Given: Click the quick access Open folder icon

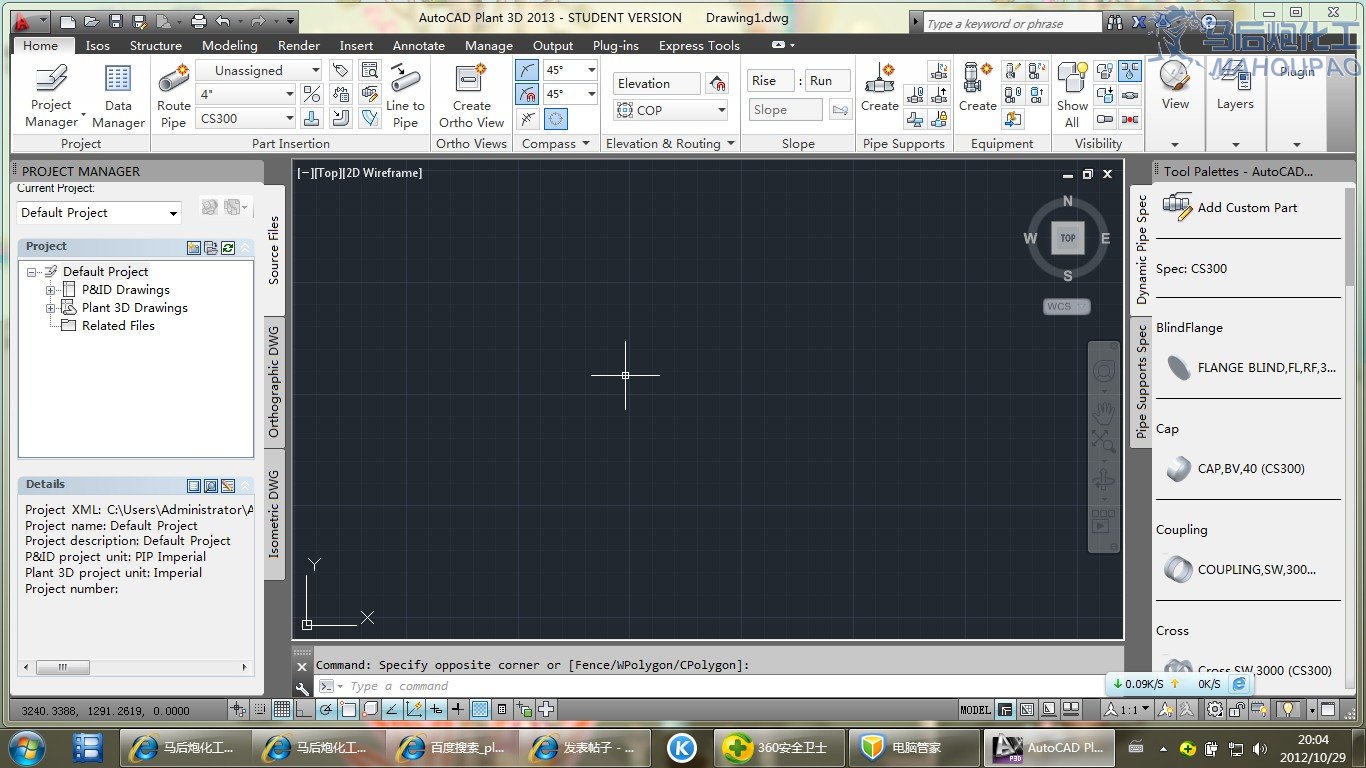Looking at the screenshot, I should click(x=91, y=20).
